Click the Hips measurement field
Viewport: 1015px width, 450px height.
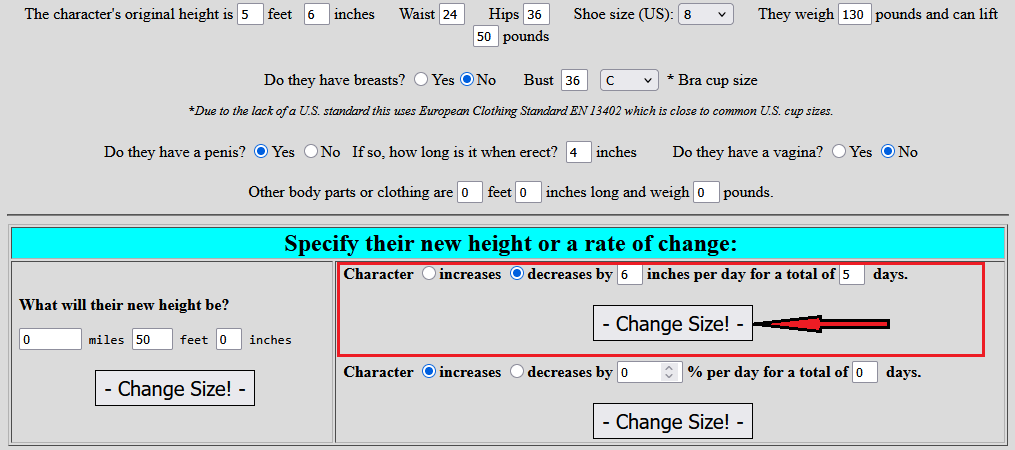(536, 15)
